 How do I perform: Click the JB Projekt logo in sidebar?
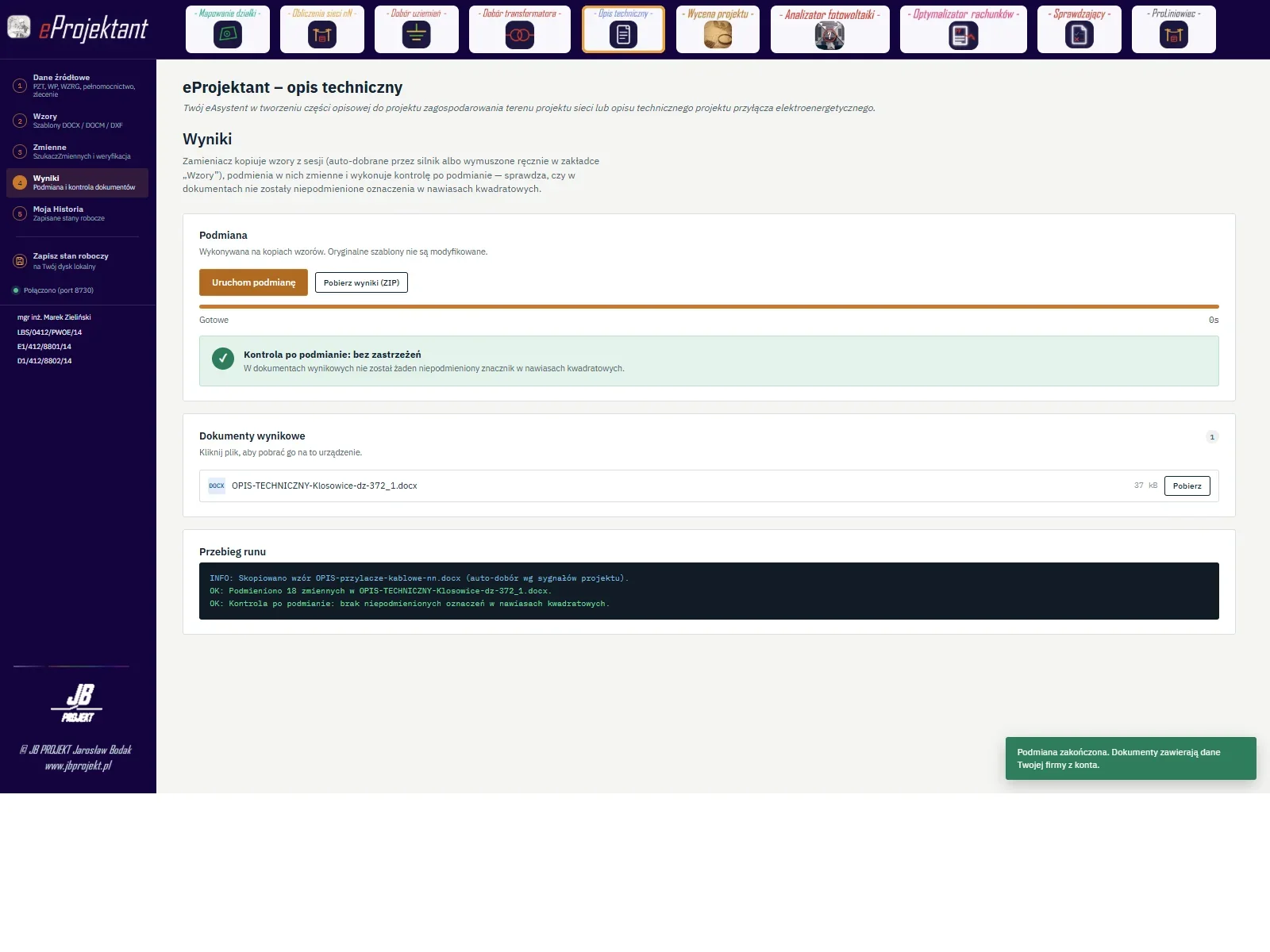pos(78,703)
